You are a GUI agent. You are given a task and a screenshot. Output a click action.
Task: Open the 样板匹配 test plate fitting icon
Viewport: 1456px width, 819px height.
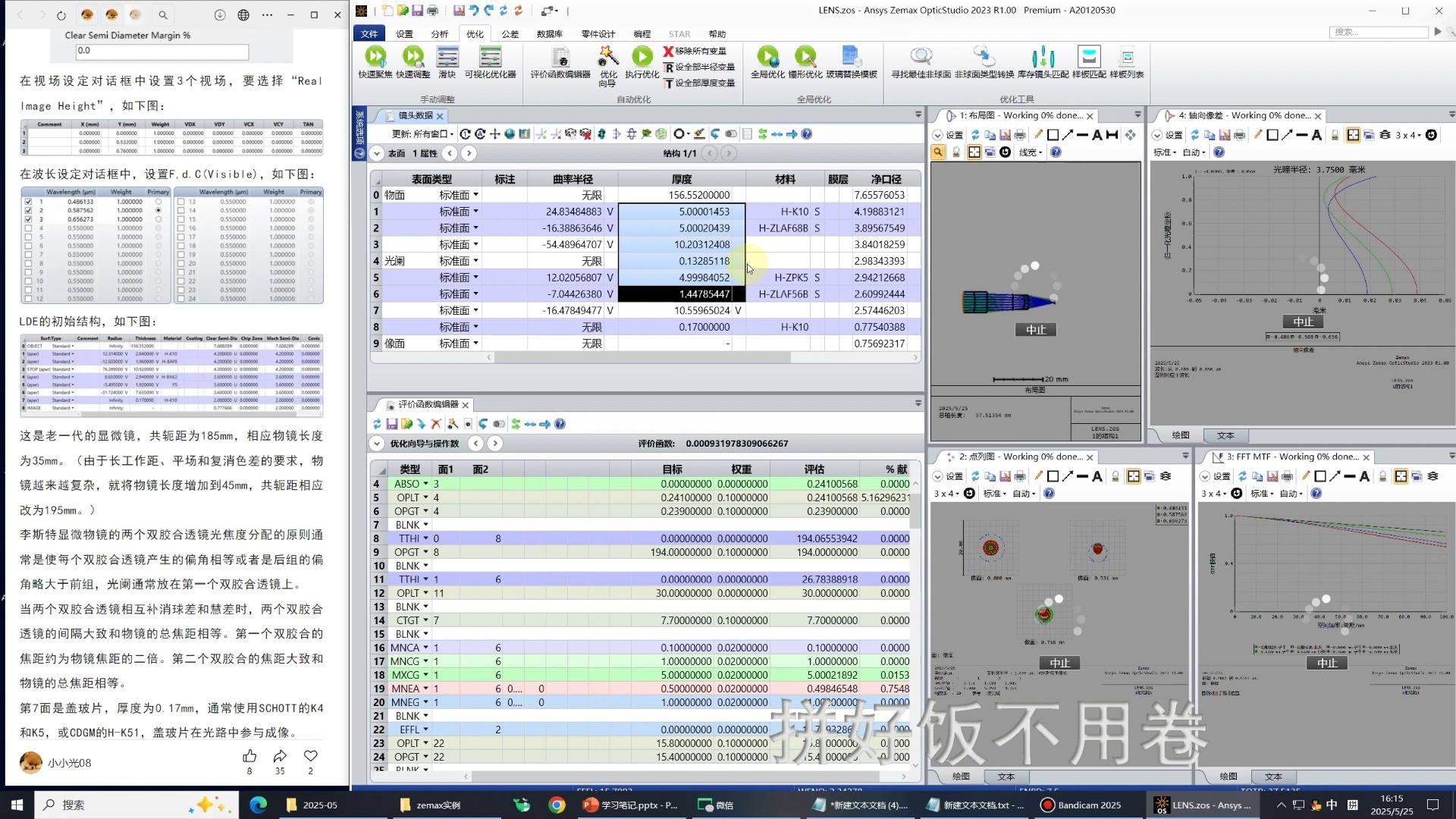(1089, 58)
